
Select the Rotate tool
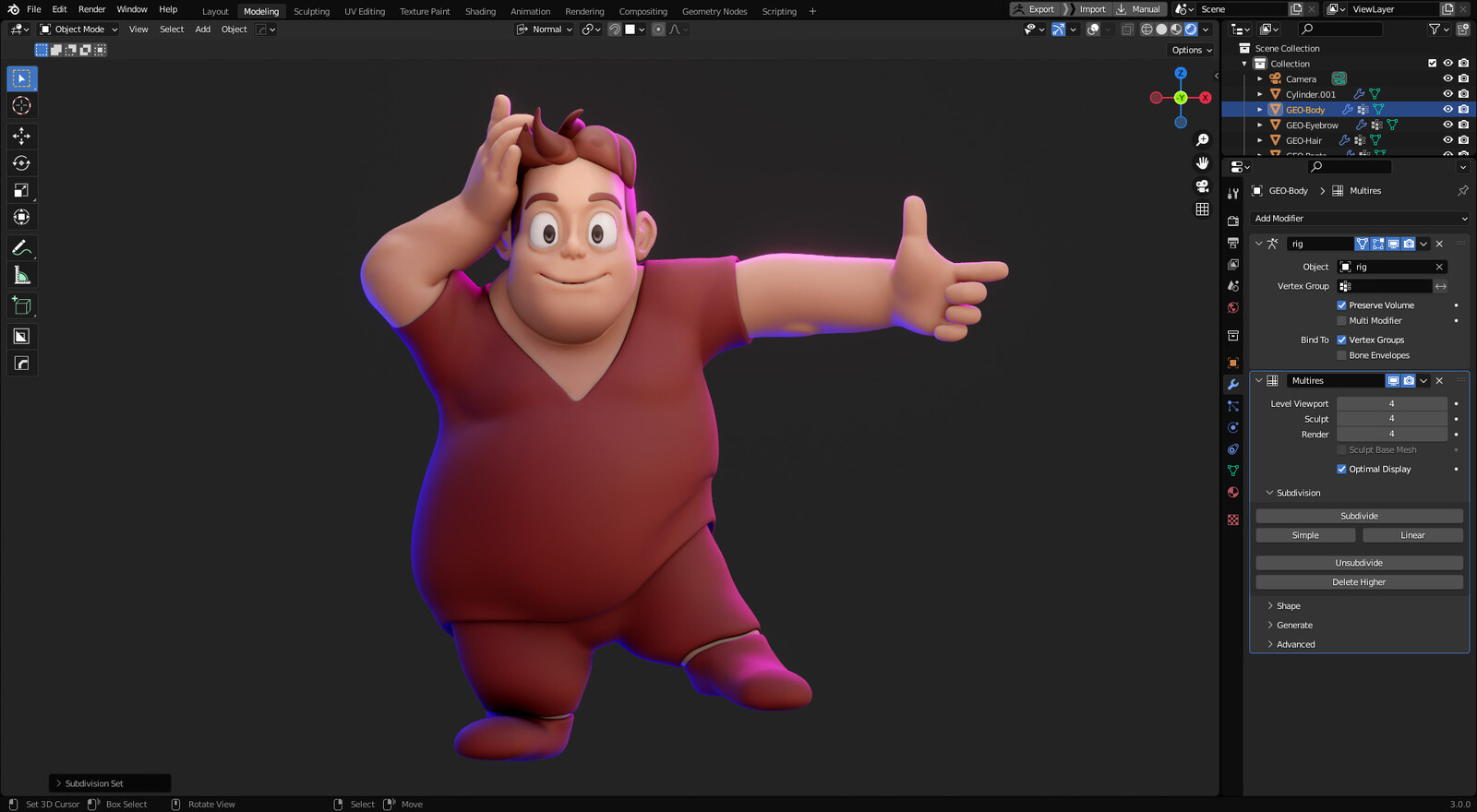pyautogui.click(x=22, y=163)
